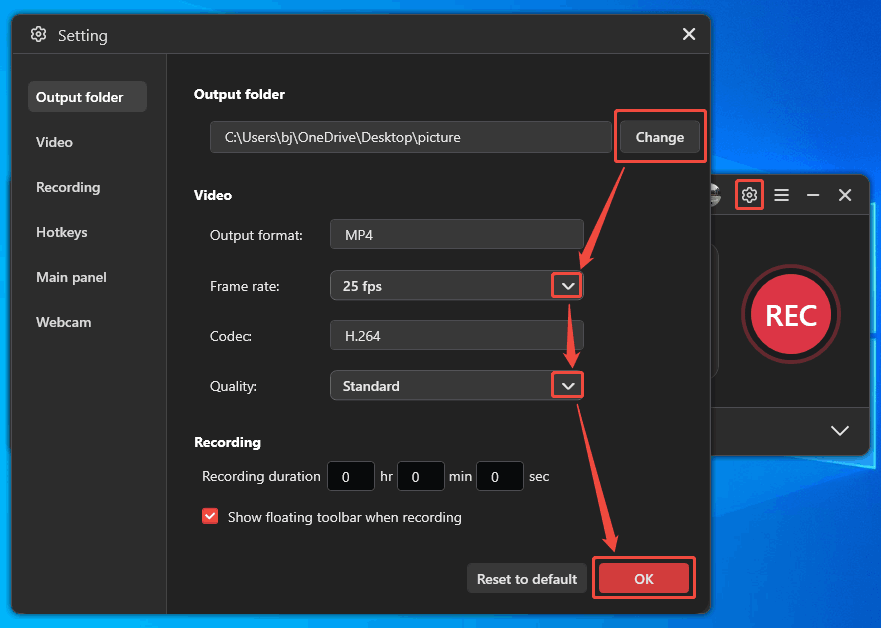Click Reset to default
Image resolution: width=881 pixels, height=628 pixels.
click(526, 578)
